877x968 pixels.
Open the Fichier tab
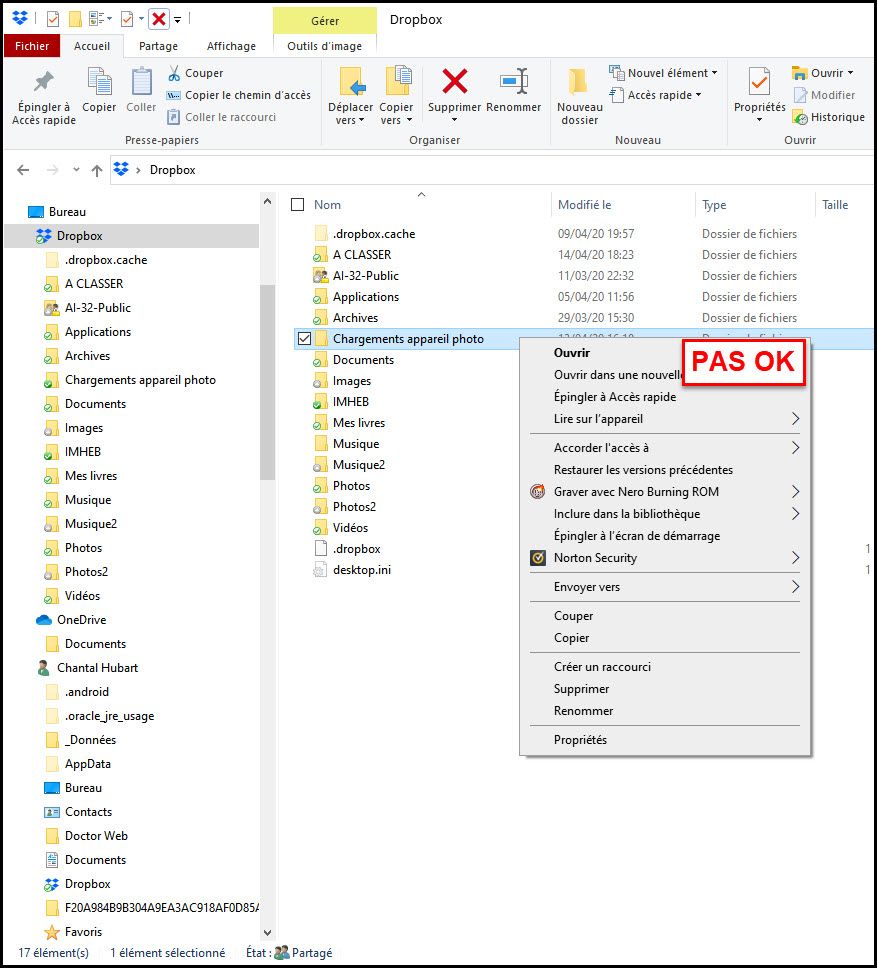[x=32, y=46]
